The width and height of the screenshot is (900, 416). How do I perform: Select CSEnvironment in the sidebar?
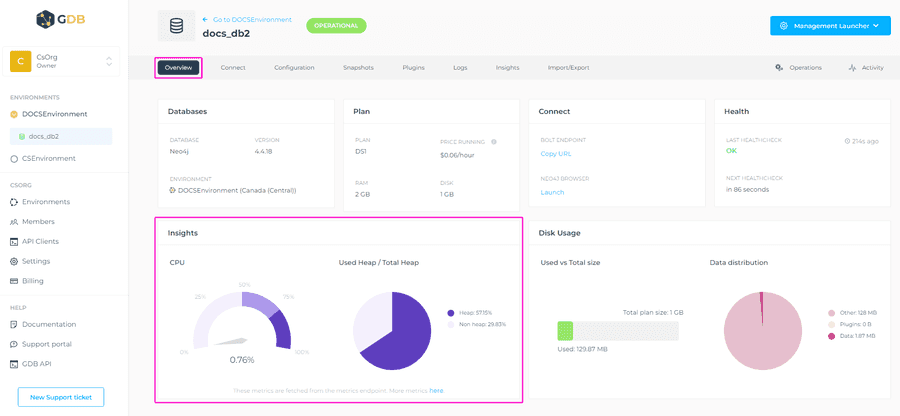point(49,158)
